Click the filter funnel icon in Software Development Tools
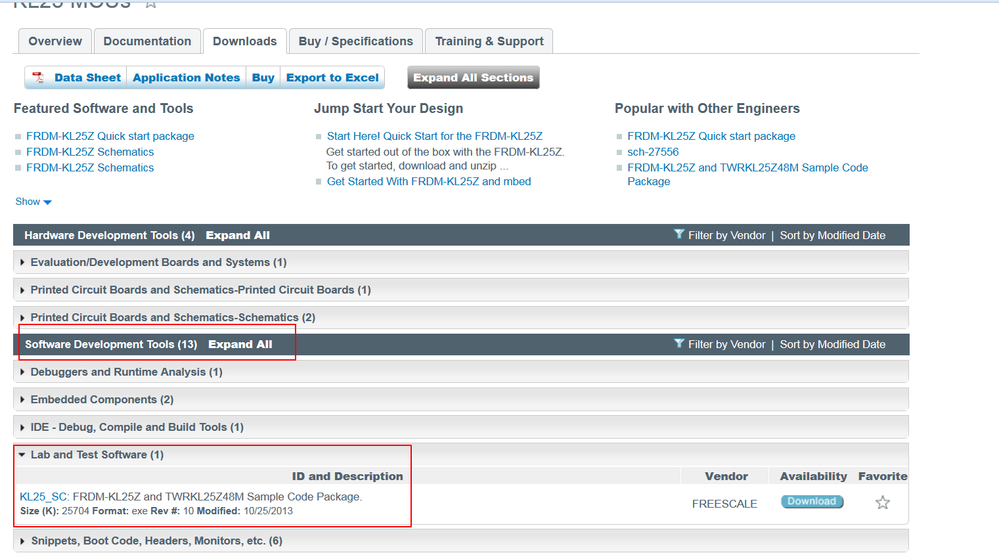Image resolution: width=999 pixels, height=553 pixels. (679, 344)
